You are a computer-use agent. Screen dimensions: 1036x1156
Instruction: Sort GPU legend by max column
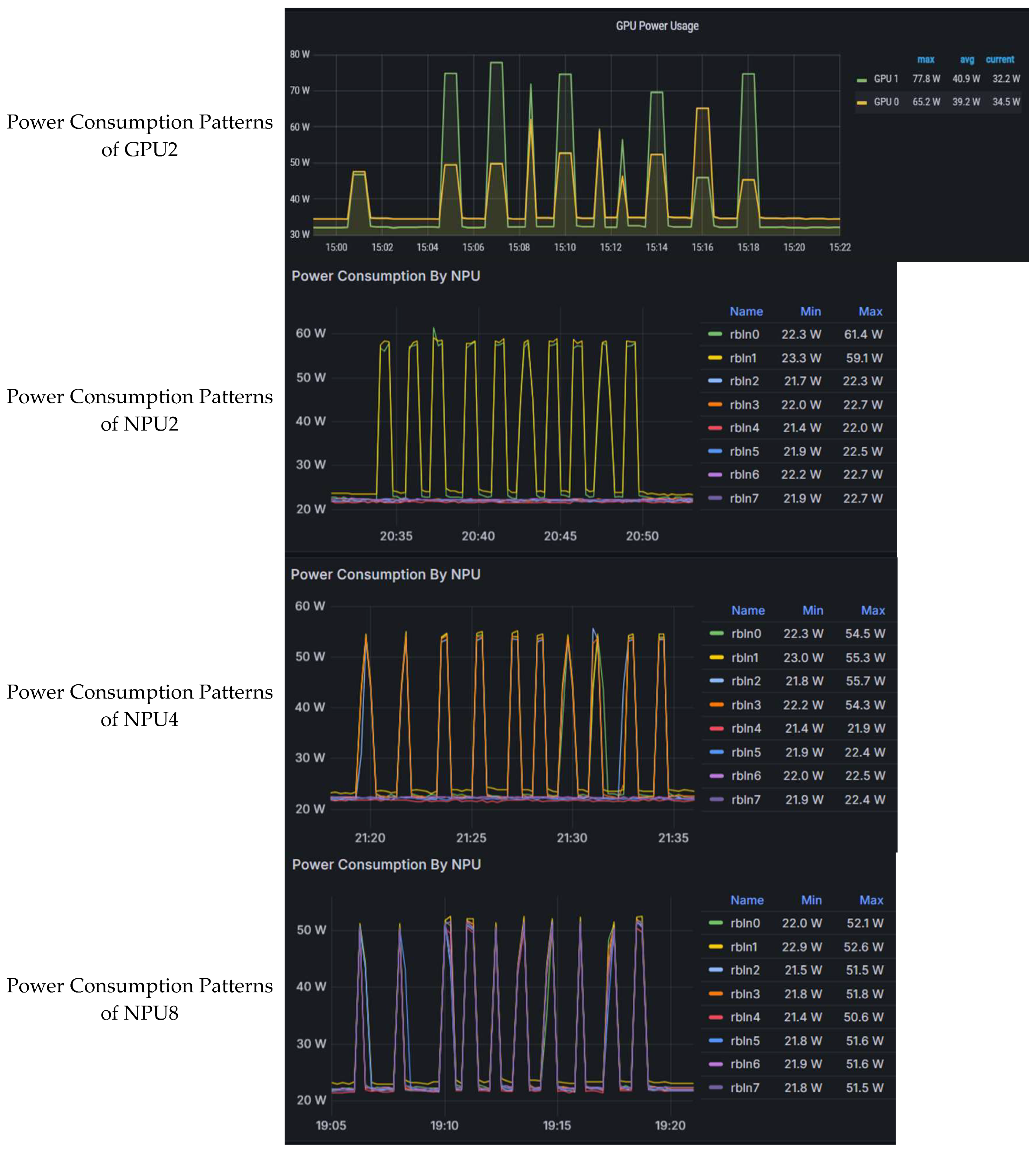[925, 59]
